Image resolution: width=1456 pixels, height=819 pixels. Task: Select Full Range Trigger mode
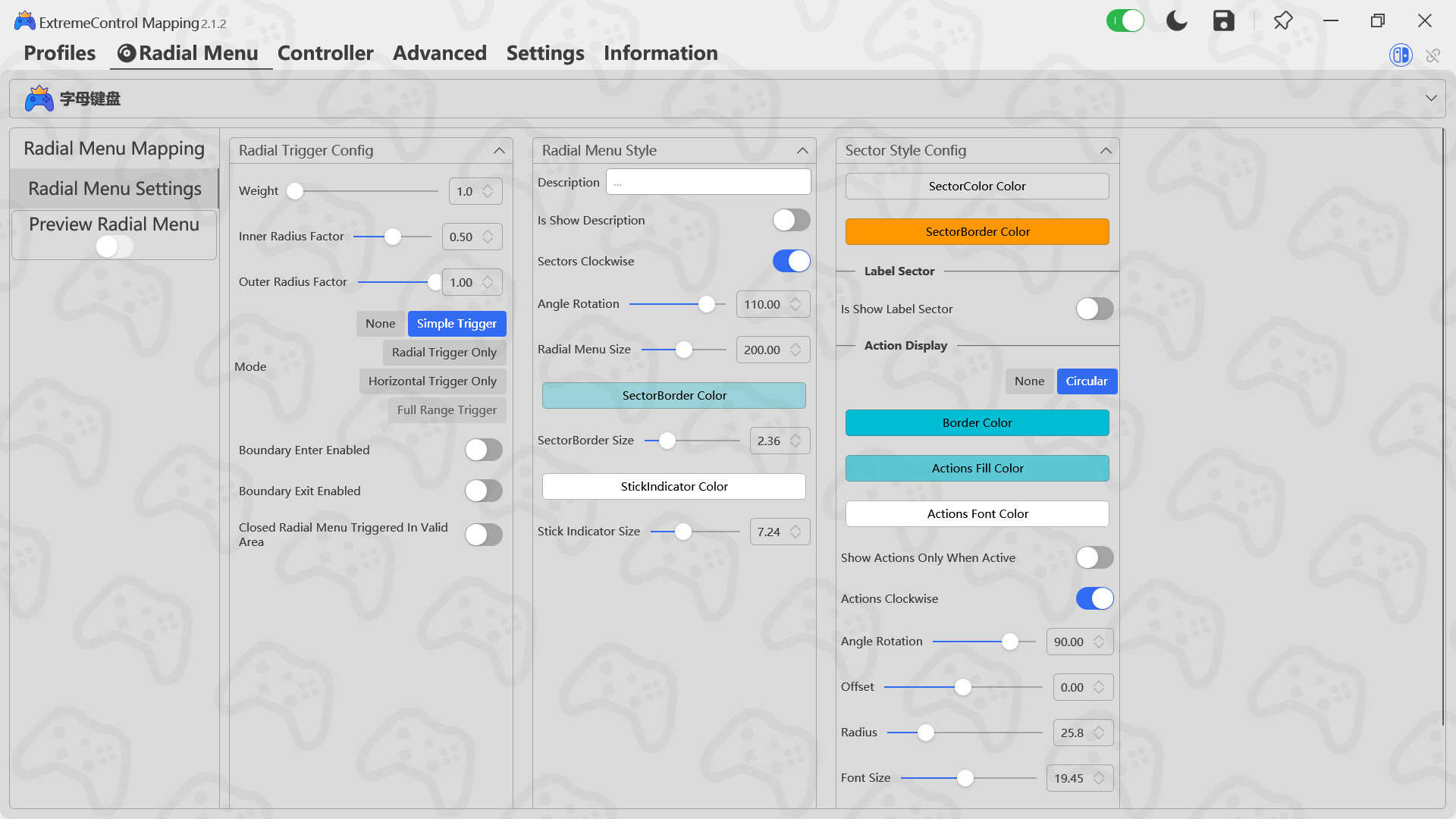click(447, 410)
